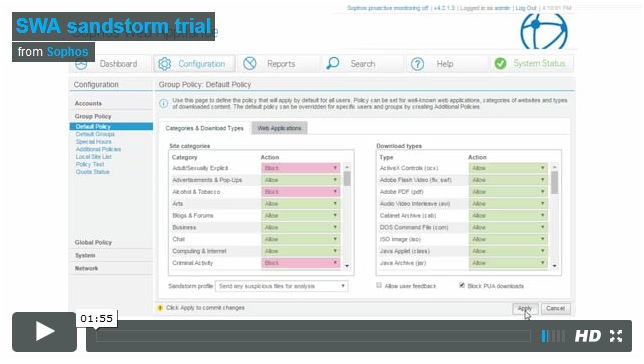Toggle the HD quality button
This screenshot has height=364, width=644.
coord(588,336)
